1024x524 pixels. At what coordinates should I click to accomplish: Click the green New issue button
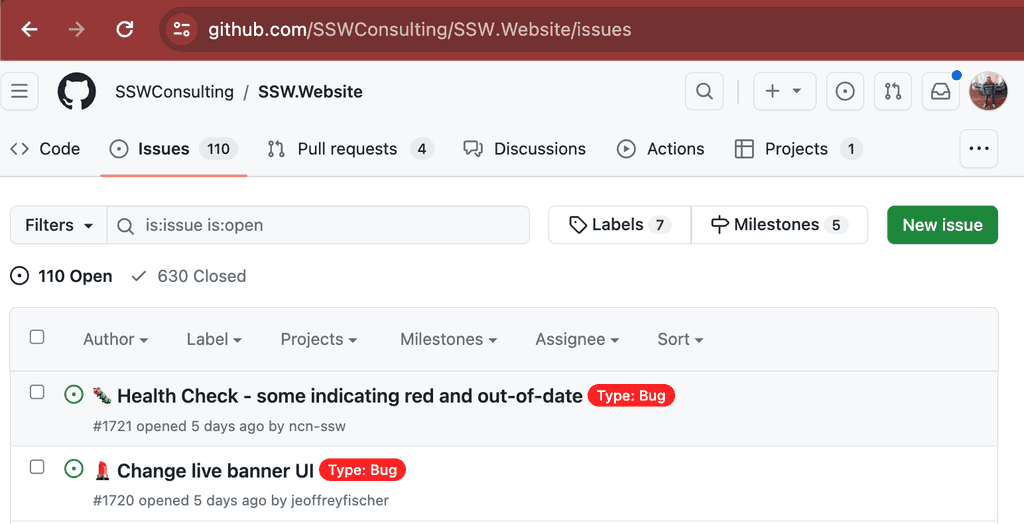click(x=942, y=225)
